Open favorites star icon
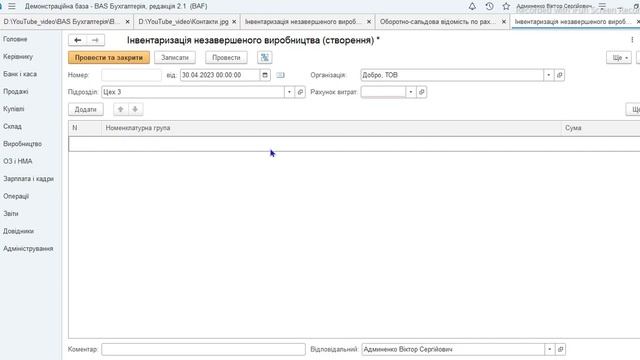Screen dimensions: 640x360 [x=506, y=6]
